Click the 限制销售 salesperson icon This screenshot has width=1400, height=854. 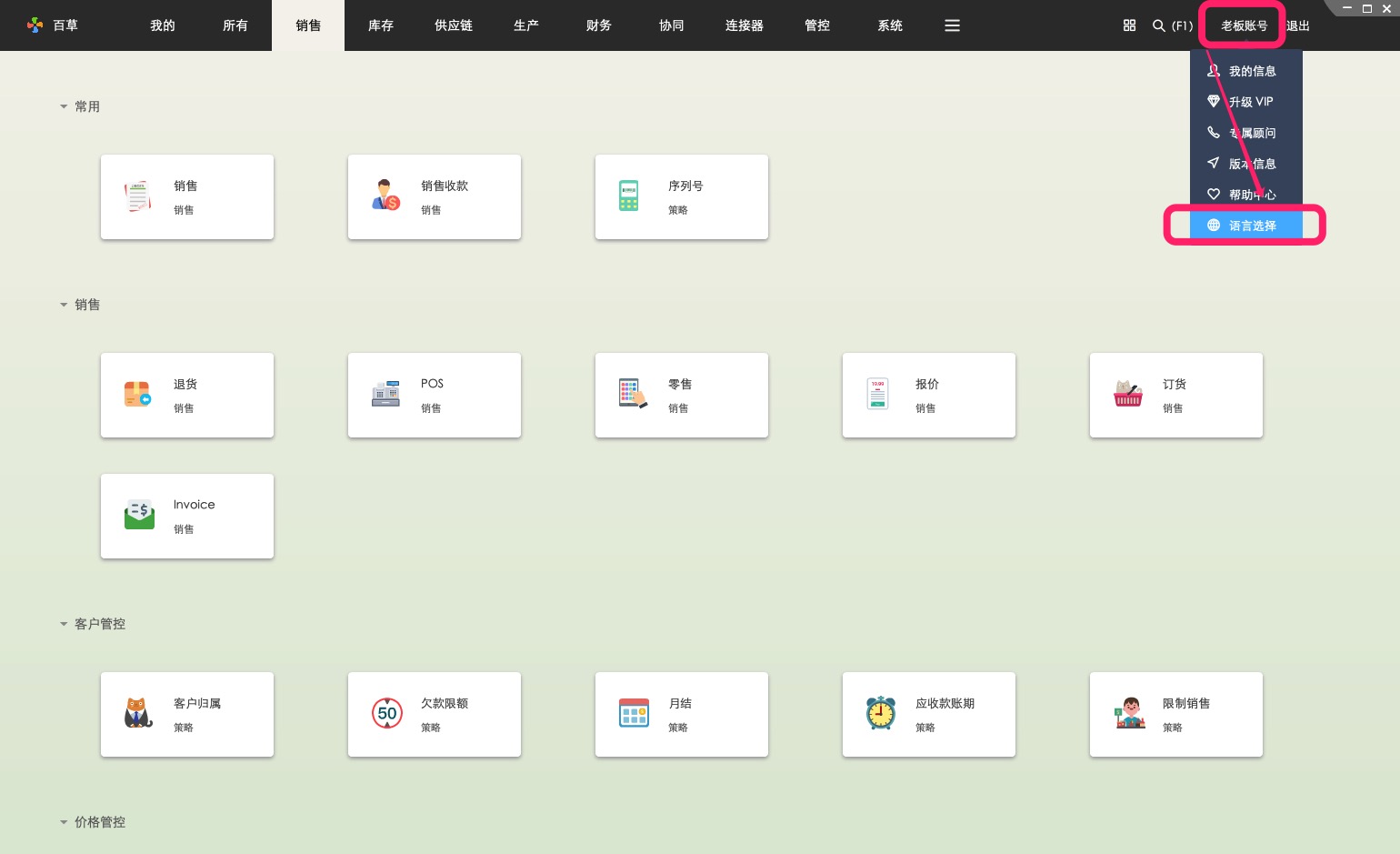[1130, 713]
